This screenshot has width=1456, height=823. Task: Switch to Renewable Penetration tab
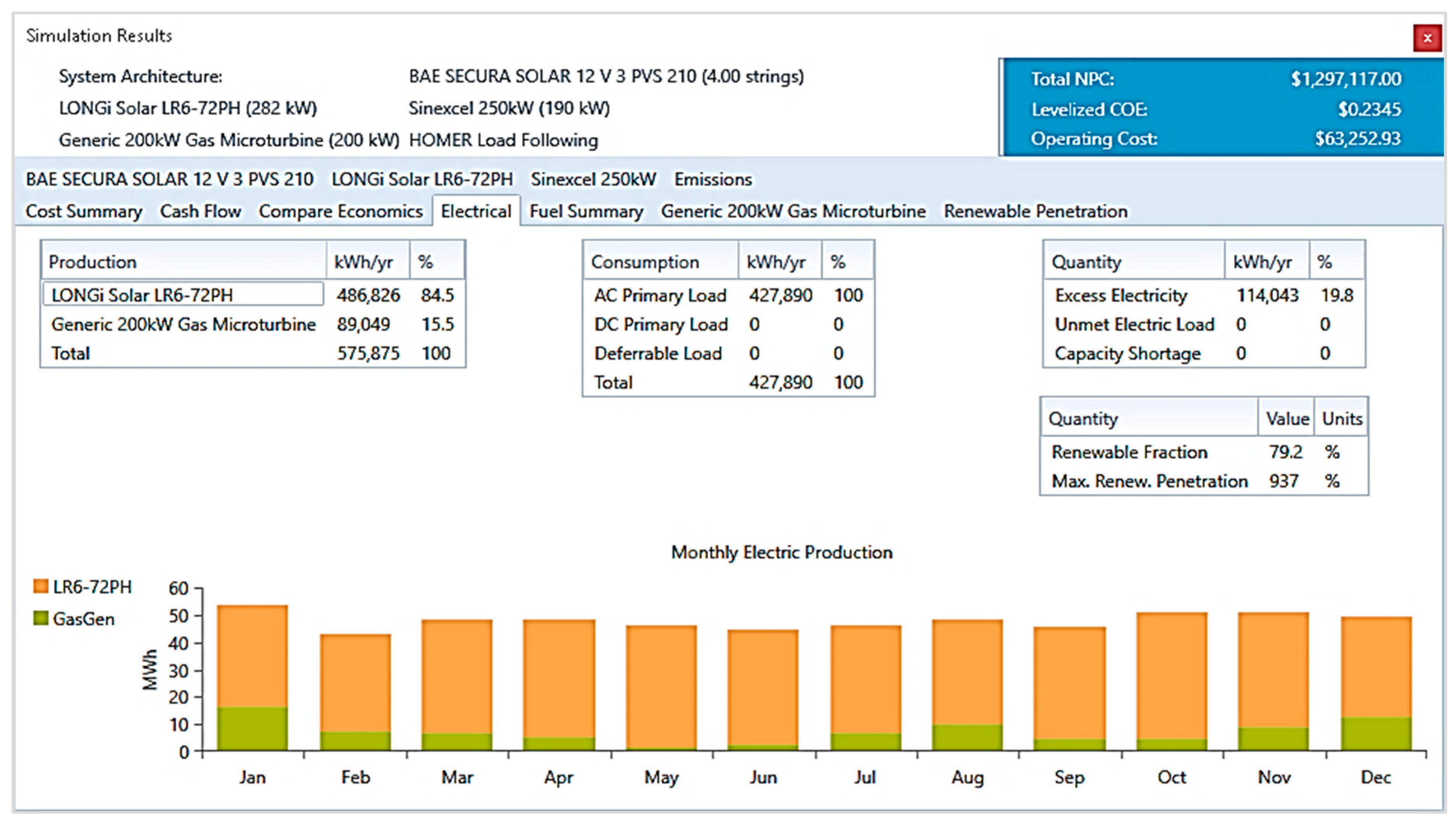pyautogui.click(x=1035, y=212)
